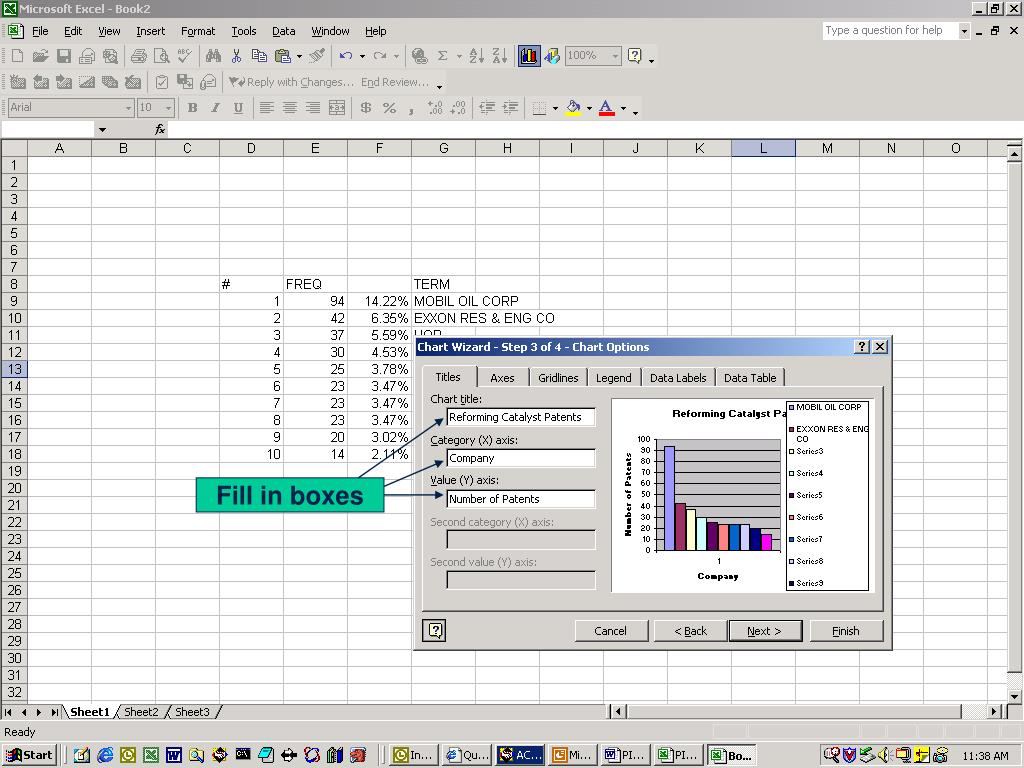1024x768 pixels.
Task: Click the Chart title input field
Action: (520, 417)
